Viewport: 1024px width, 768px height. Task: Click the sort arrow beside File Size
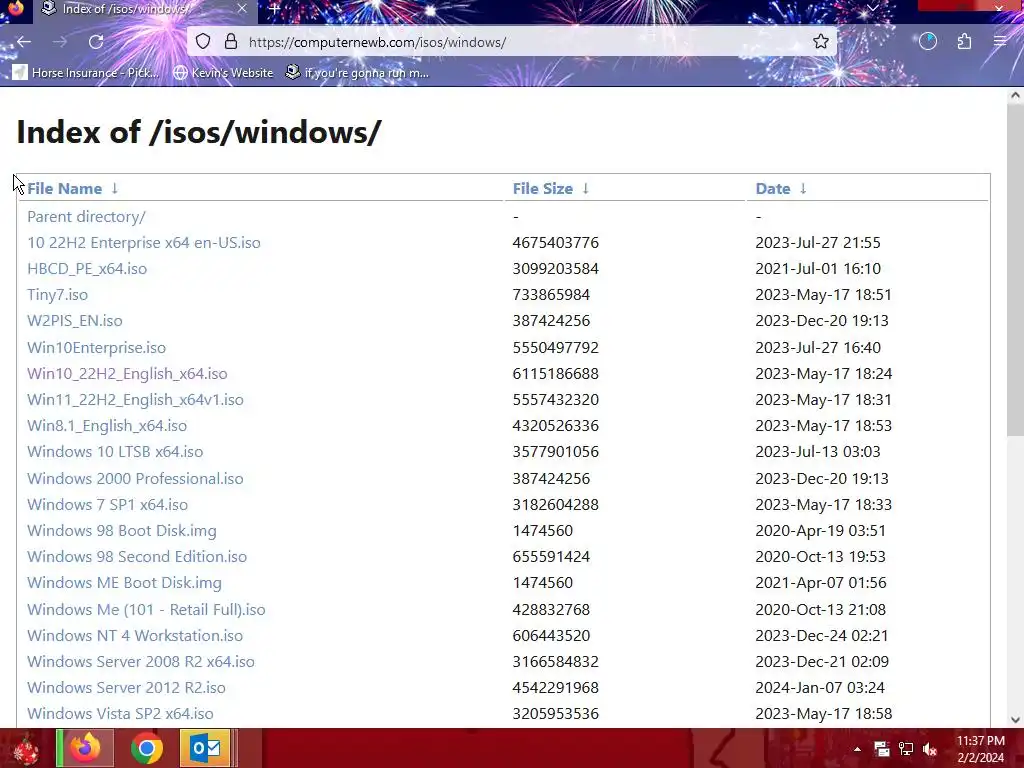[x=586, y=189]
